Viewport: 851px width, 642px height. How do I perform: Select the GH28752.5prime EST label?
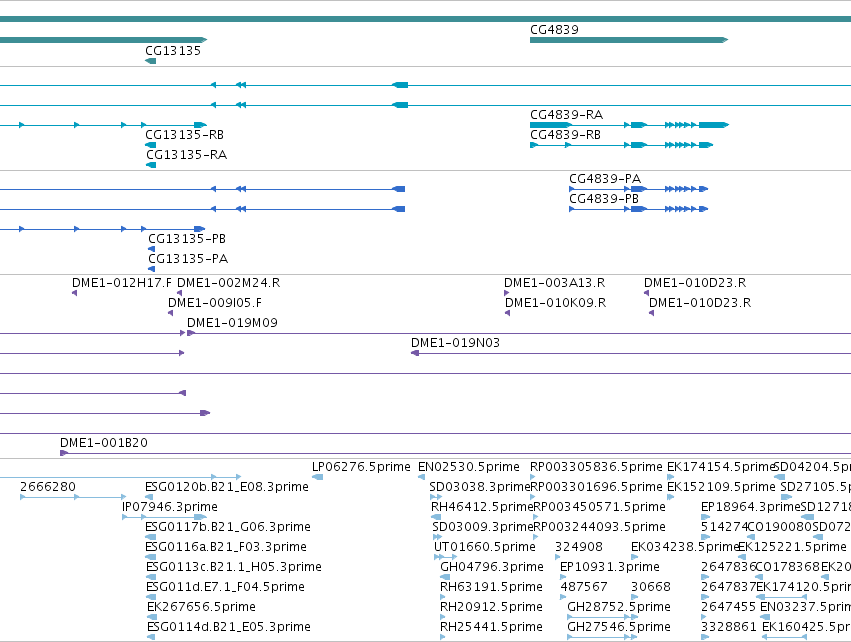619,607
